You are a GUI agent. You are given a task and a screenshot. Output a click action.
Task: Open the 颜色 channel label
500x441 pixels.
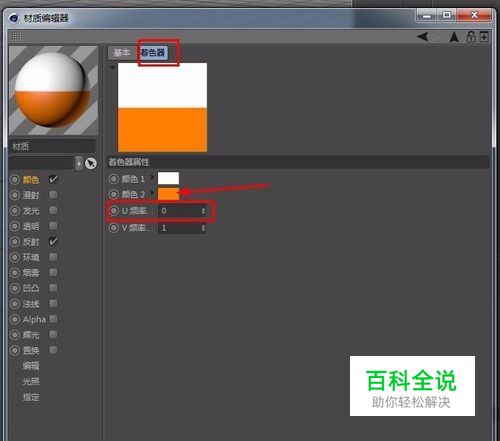coord(31,180)
